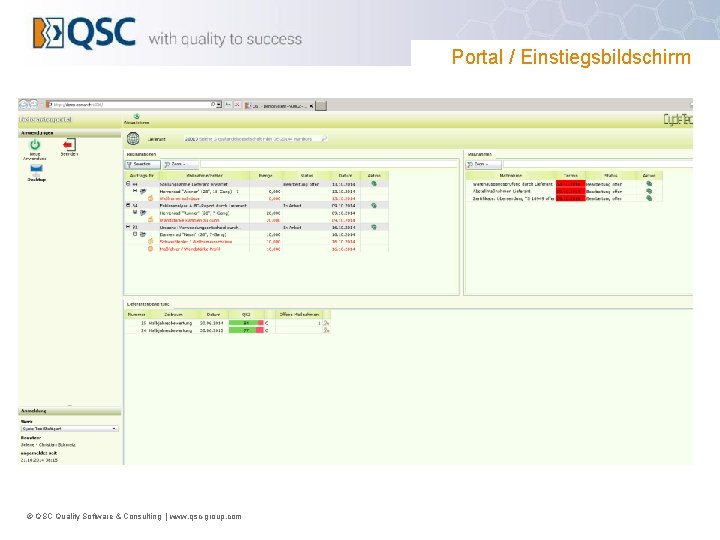Image resolution: width=720 pixels, height=540 pixels.
Task: Click orange defect icon of Maßabweichung row
Action: pyautogui.click(x=150, y=198)
